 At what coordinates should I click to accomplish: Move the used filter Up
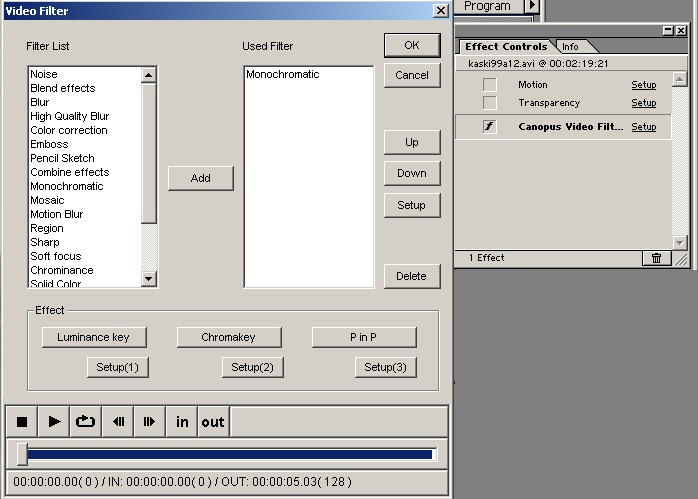(x=412, y=142)
